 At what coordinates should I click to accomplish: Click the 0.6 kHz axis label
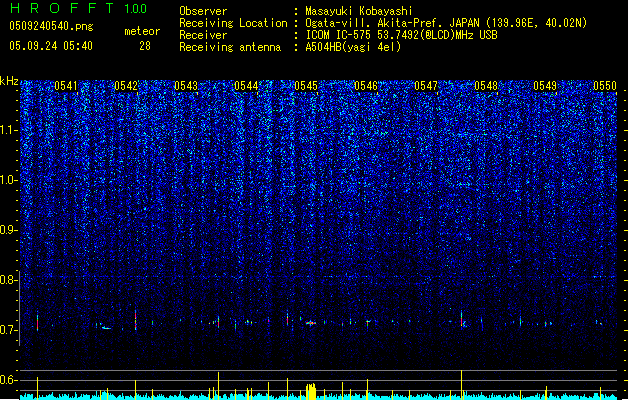9,380
